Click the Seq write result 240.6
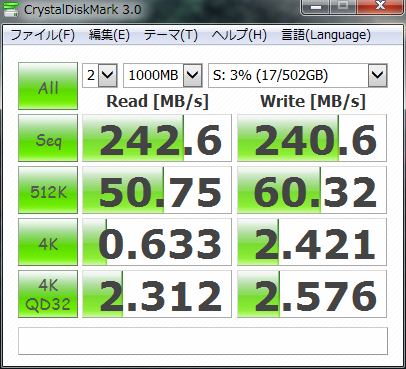 click(x=312, y=138)
